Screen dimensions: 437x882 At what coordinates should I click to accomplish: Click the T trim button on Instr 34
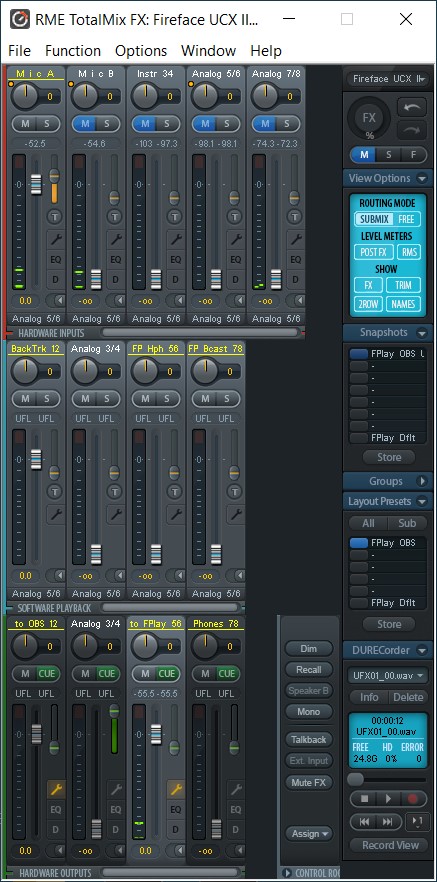174,216
